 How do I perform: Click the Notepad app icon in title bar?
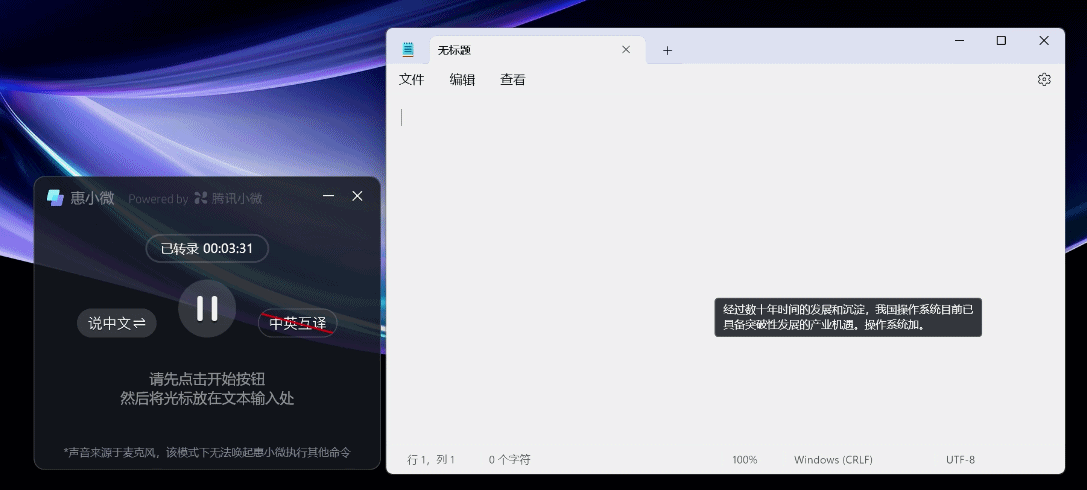click(x=408, y=49)
